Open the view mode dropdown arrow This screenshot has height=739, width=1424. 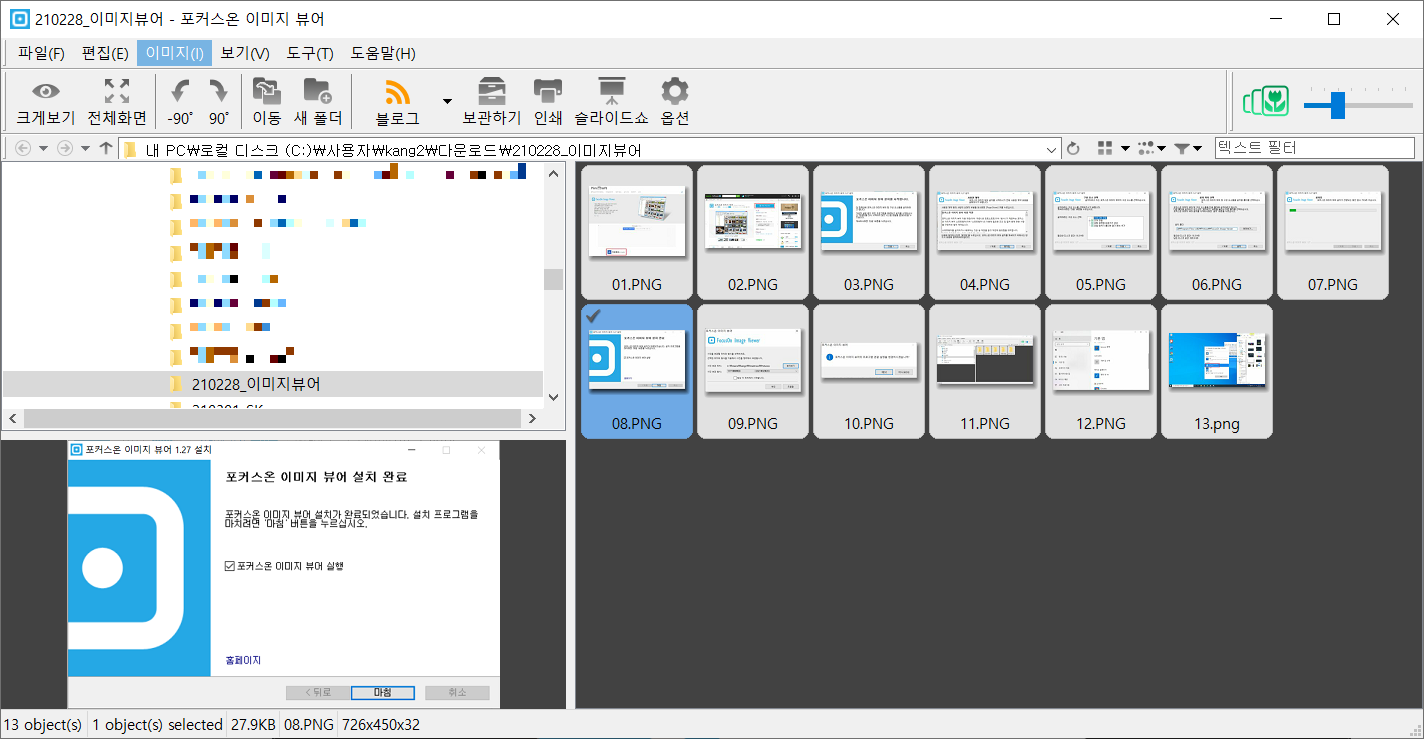coord(1125,149)
